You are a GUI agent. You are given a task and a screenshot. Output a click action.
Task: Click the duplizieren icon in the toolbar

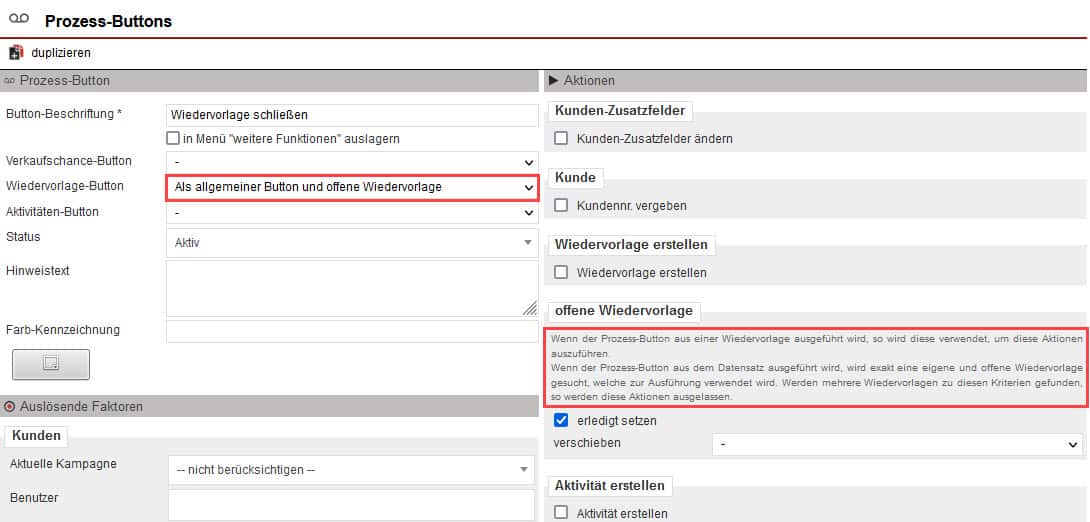coord(16,53)
